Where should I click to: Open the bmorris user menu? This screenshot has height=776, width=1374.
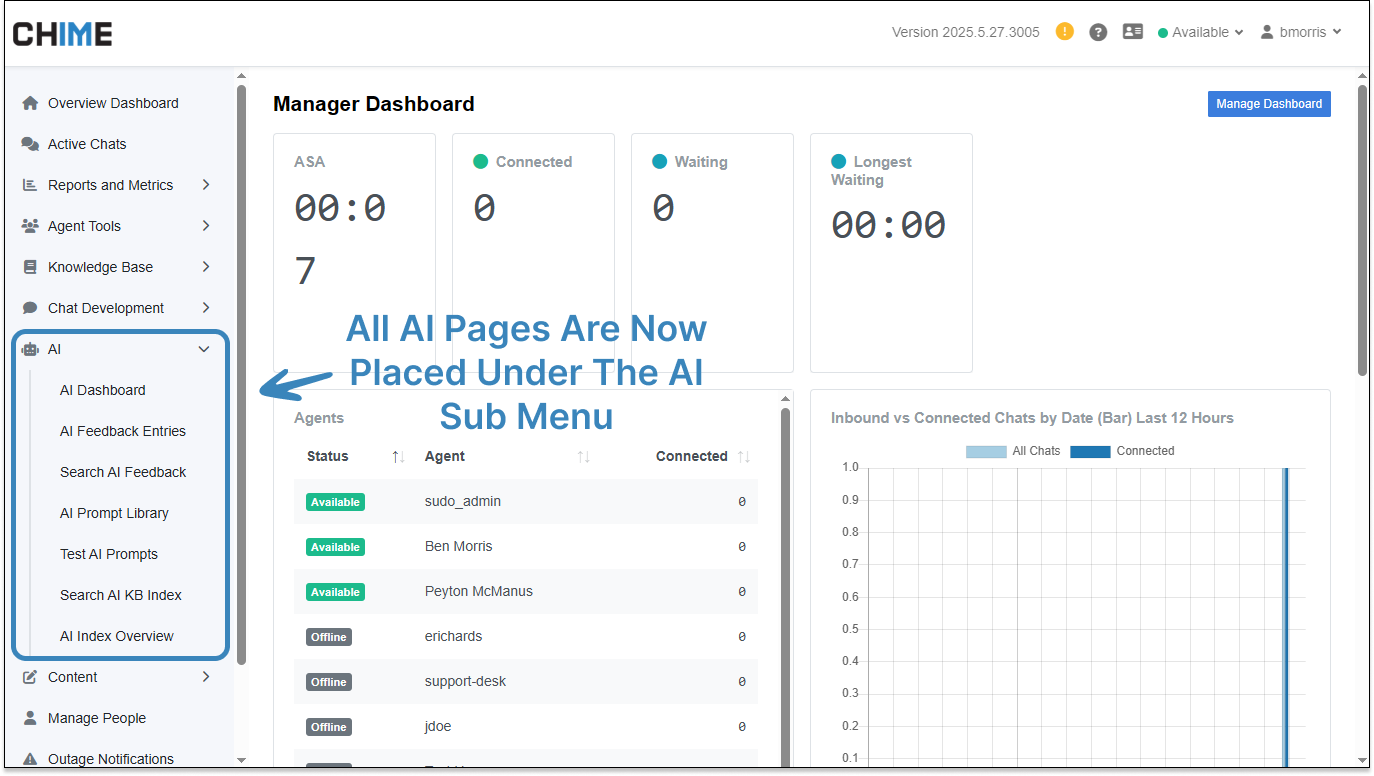(x=1301, y=32)
